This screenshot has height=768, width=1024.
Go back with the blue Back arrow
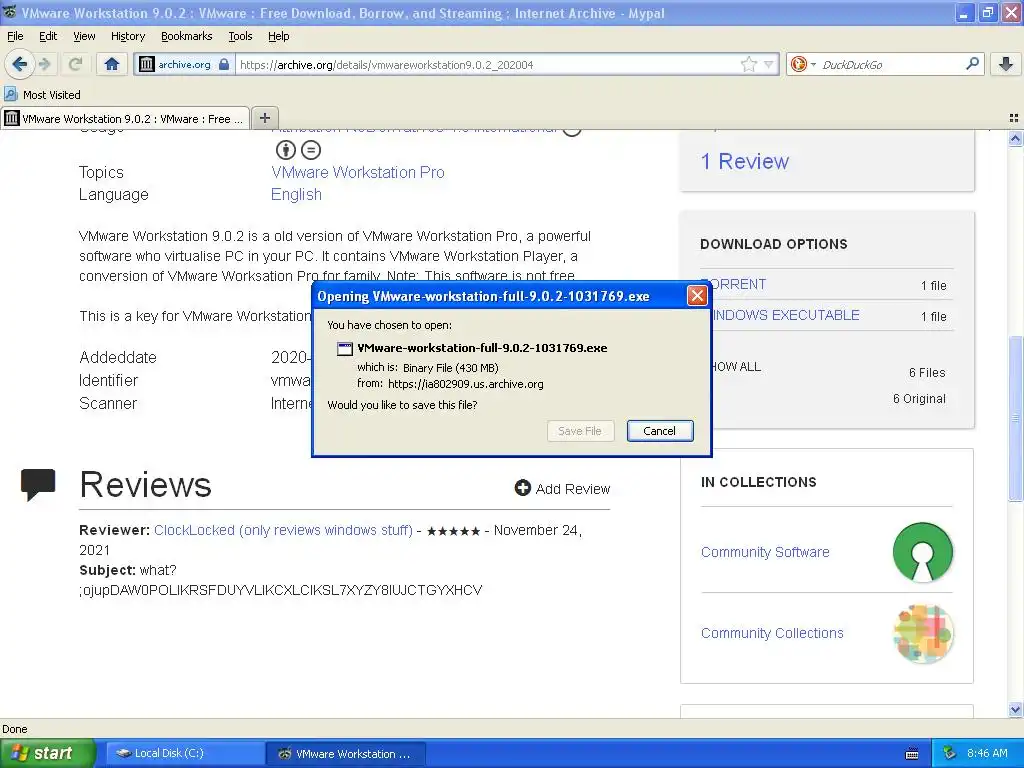pos(19,64)
